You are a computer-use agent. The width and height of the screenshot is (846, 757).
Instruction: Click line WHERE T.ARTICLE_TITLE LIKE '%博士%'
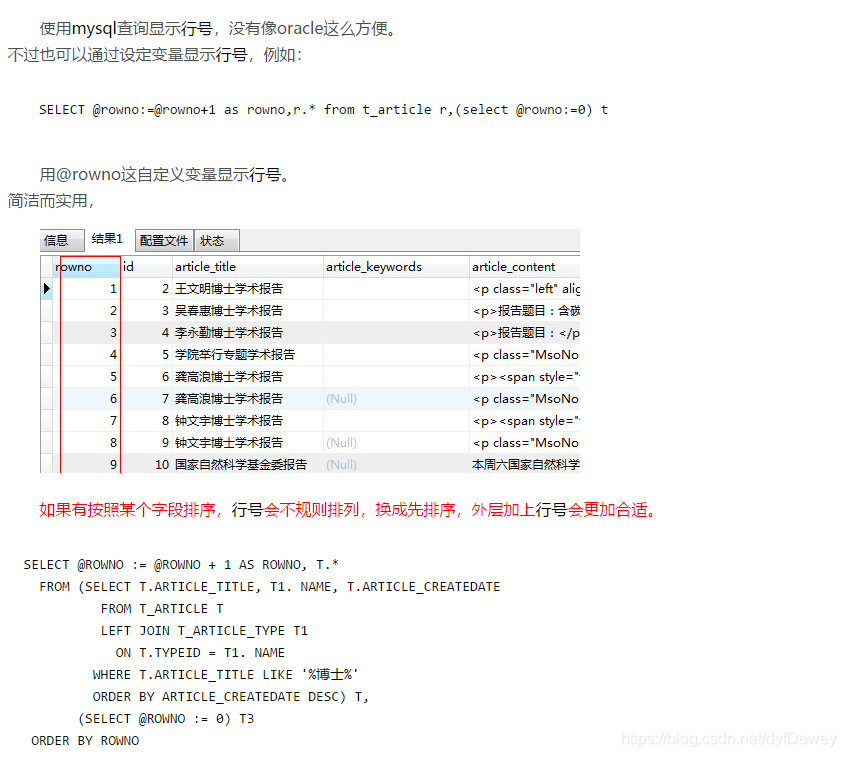tap(225, 674)
